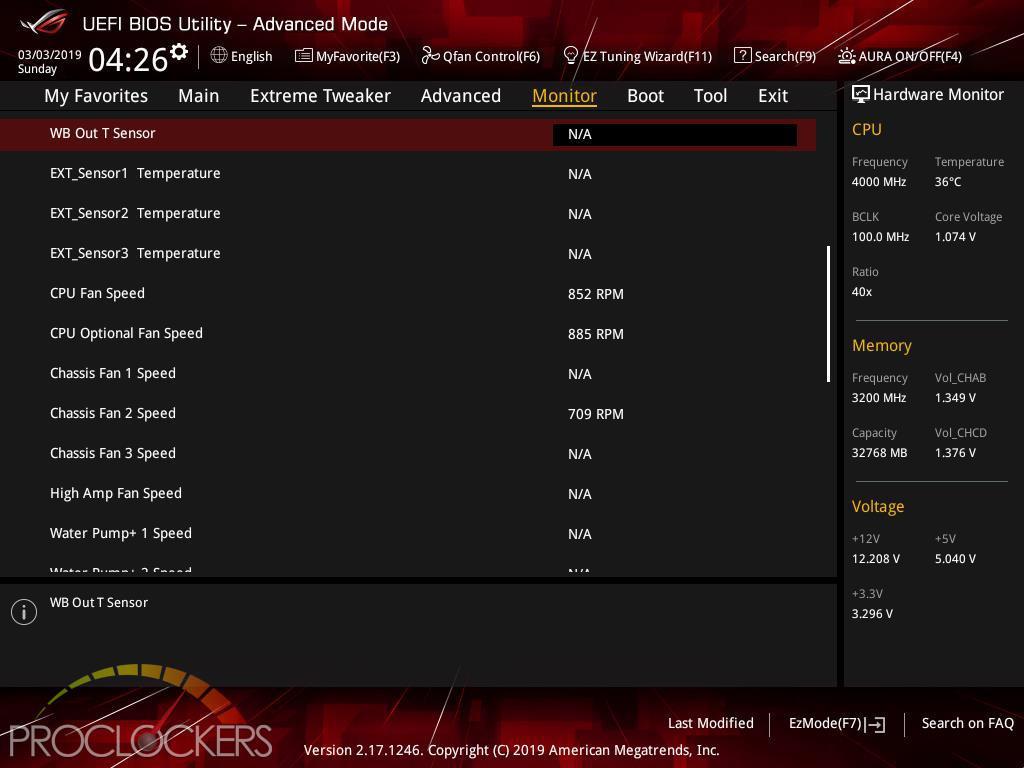The width and height of the screenshot is (1024, 768).
Task: Click the Core Voltage 1.074 V value
Action: 955,237
